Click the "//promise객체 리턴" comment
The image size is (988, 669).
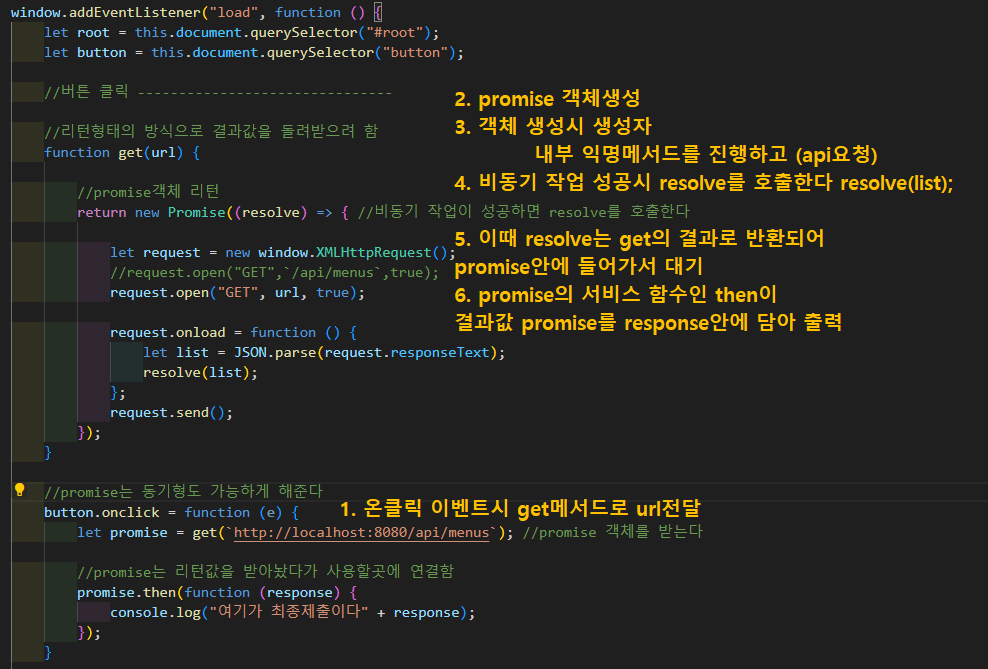148,192
